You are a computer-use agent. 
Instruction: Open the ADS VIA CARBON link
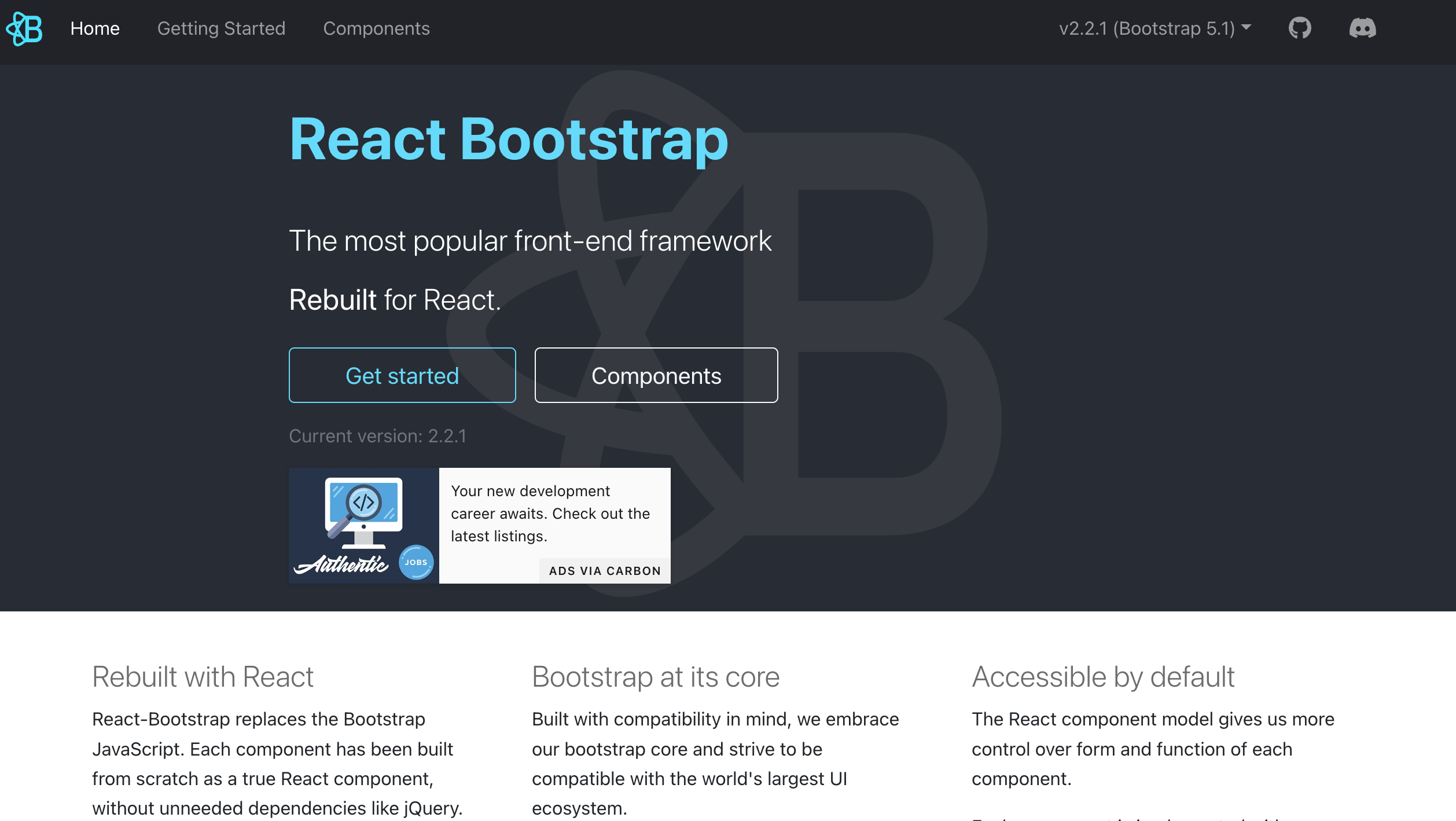point(605,571)
